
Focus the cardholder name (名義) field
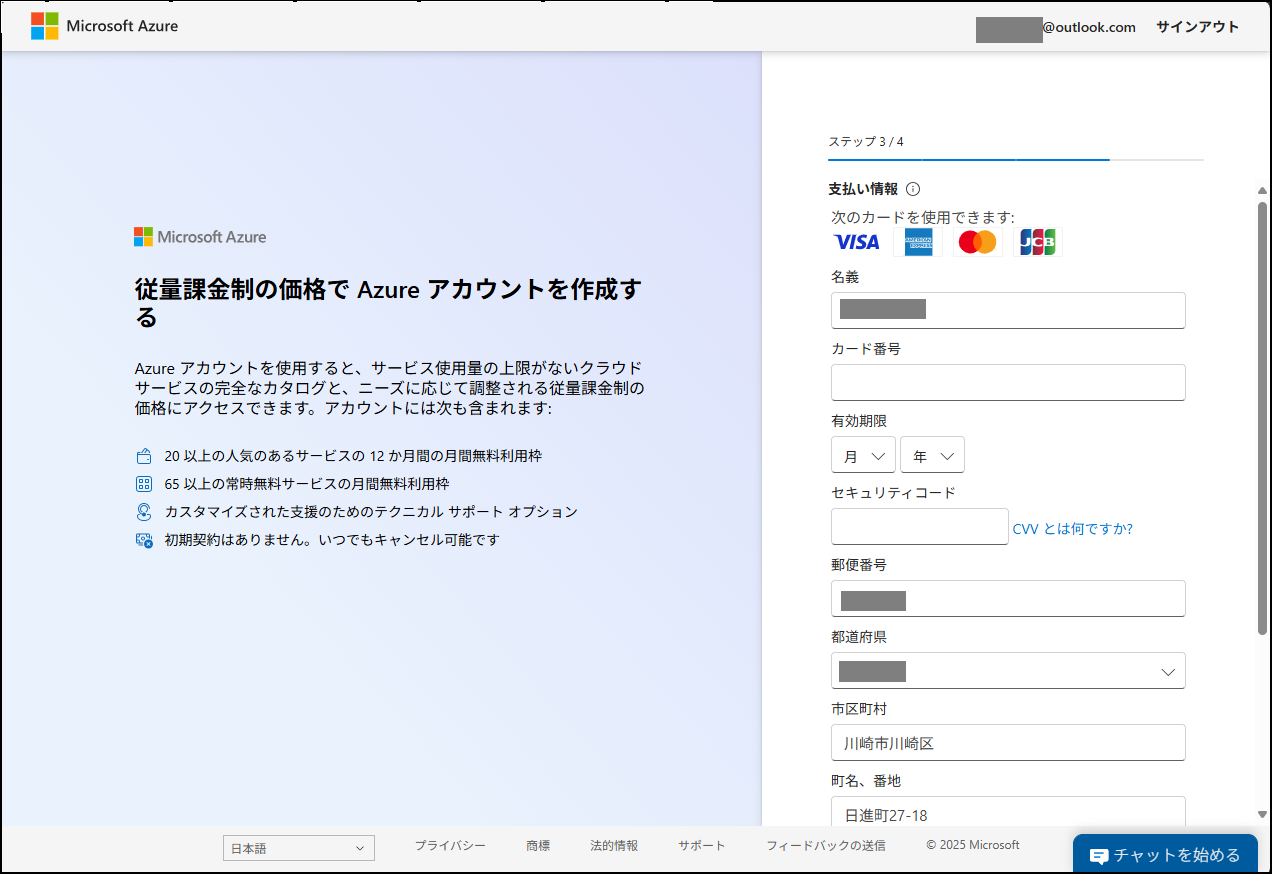pos(1008,310)
